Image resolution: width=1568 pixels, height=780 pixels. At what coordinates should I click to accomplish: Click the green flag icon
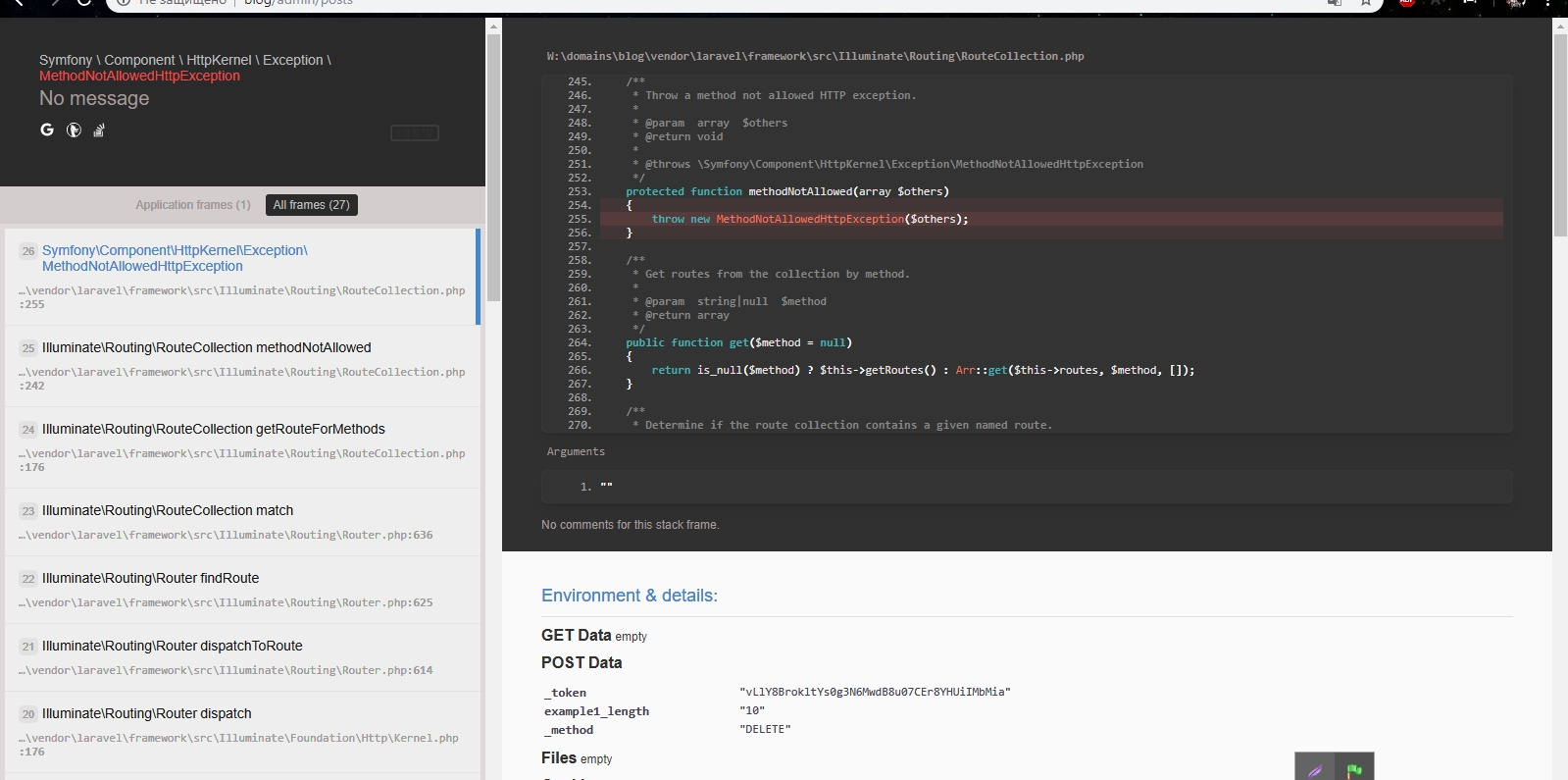(1354, 770)
